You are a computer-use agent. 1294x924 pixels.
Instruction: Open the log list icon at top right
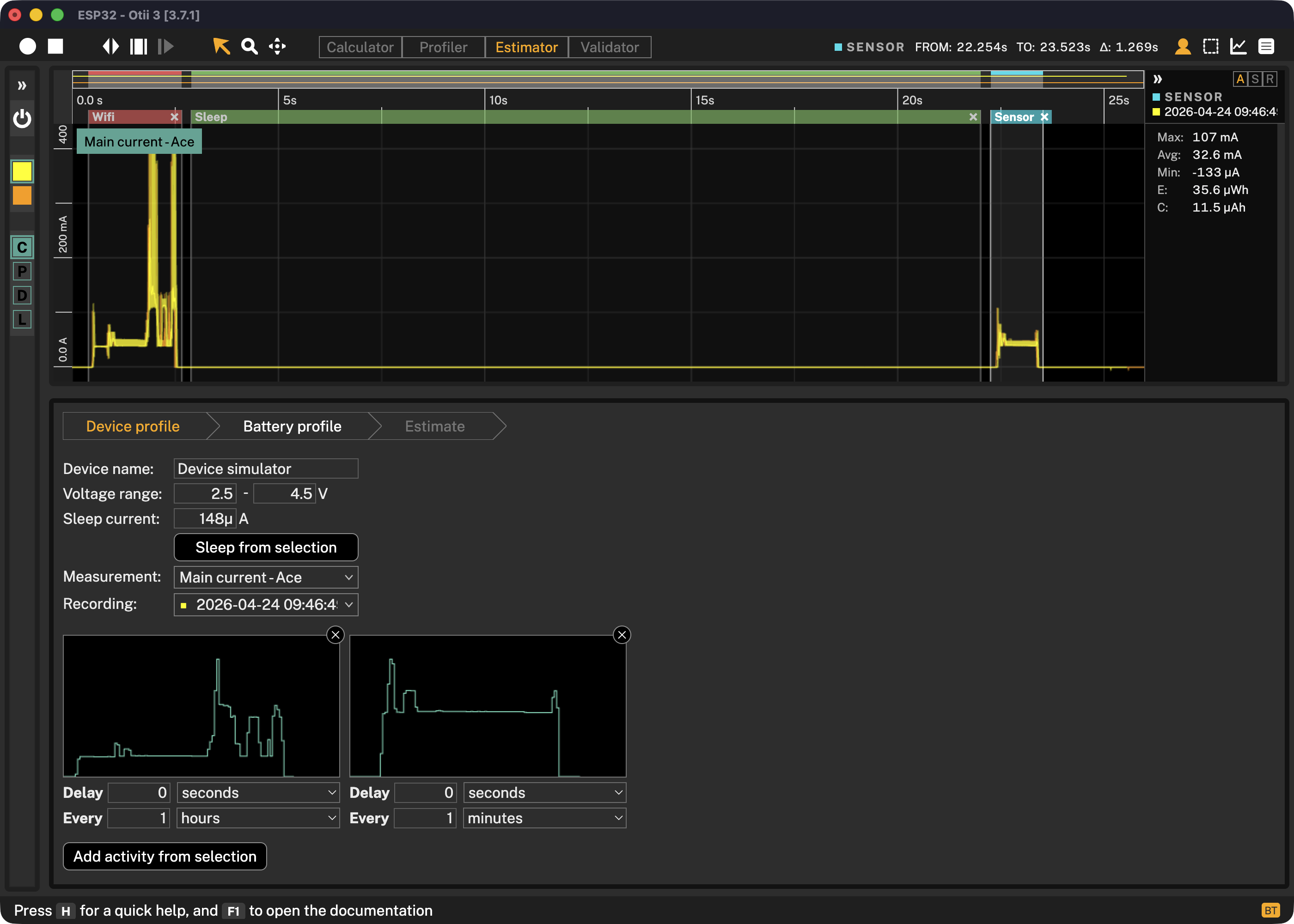tap(1266, 47)
